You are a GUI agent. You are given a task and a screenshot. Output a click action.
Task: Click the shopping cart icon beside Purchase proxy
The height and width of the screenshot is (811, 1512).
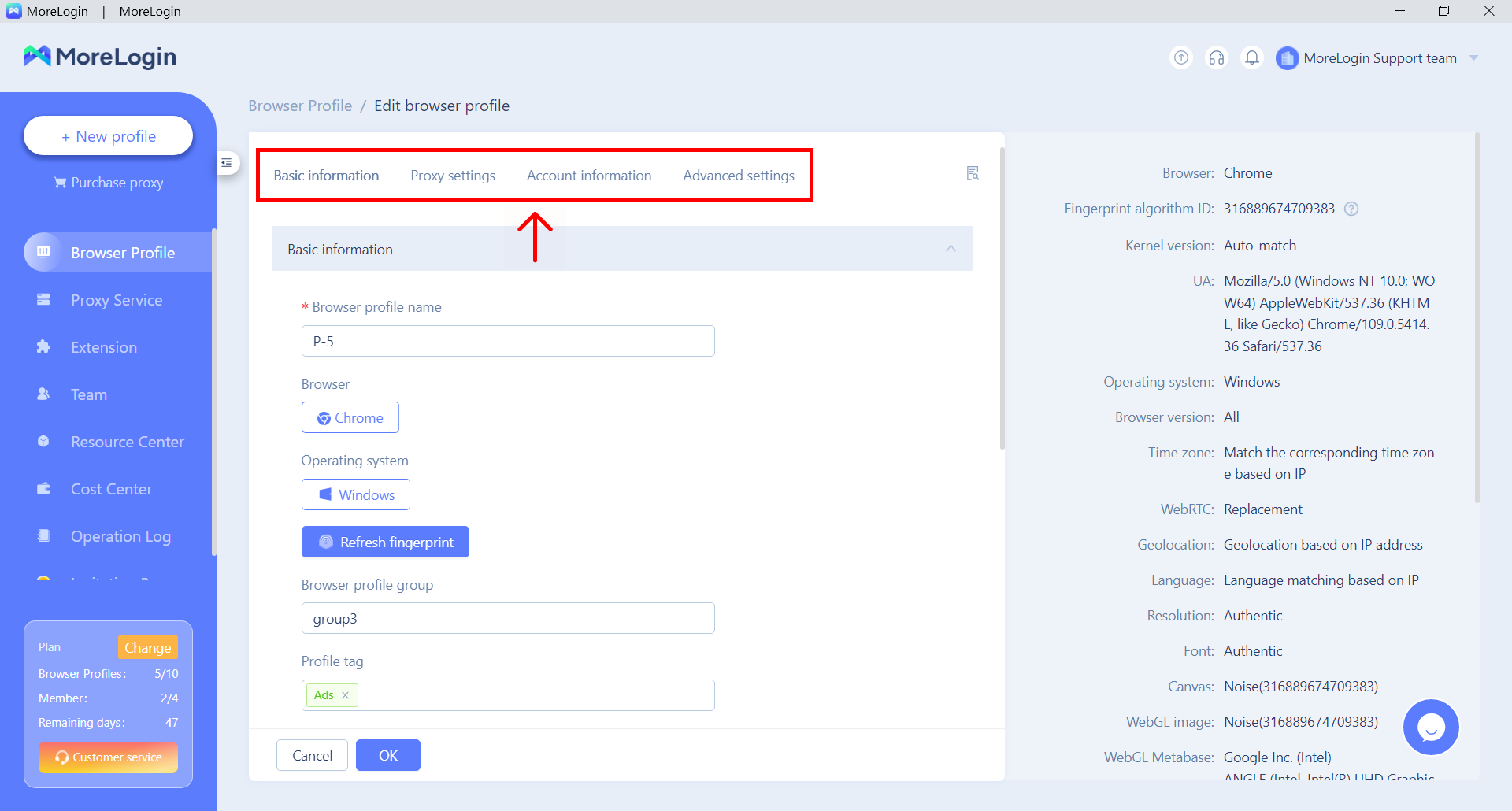(x=60, y=183)
